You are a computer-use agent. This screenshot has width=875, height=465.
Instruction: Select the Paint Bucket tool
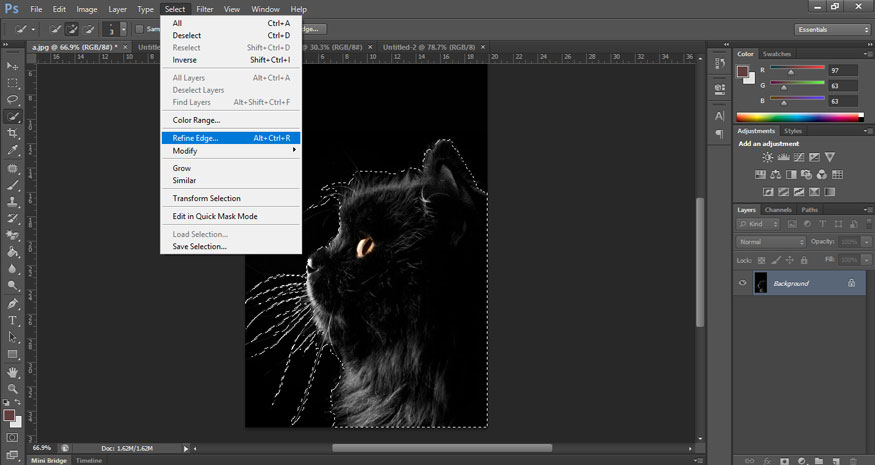click(x=12, y=252)
